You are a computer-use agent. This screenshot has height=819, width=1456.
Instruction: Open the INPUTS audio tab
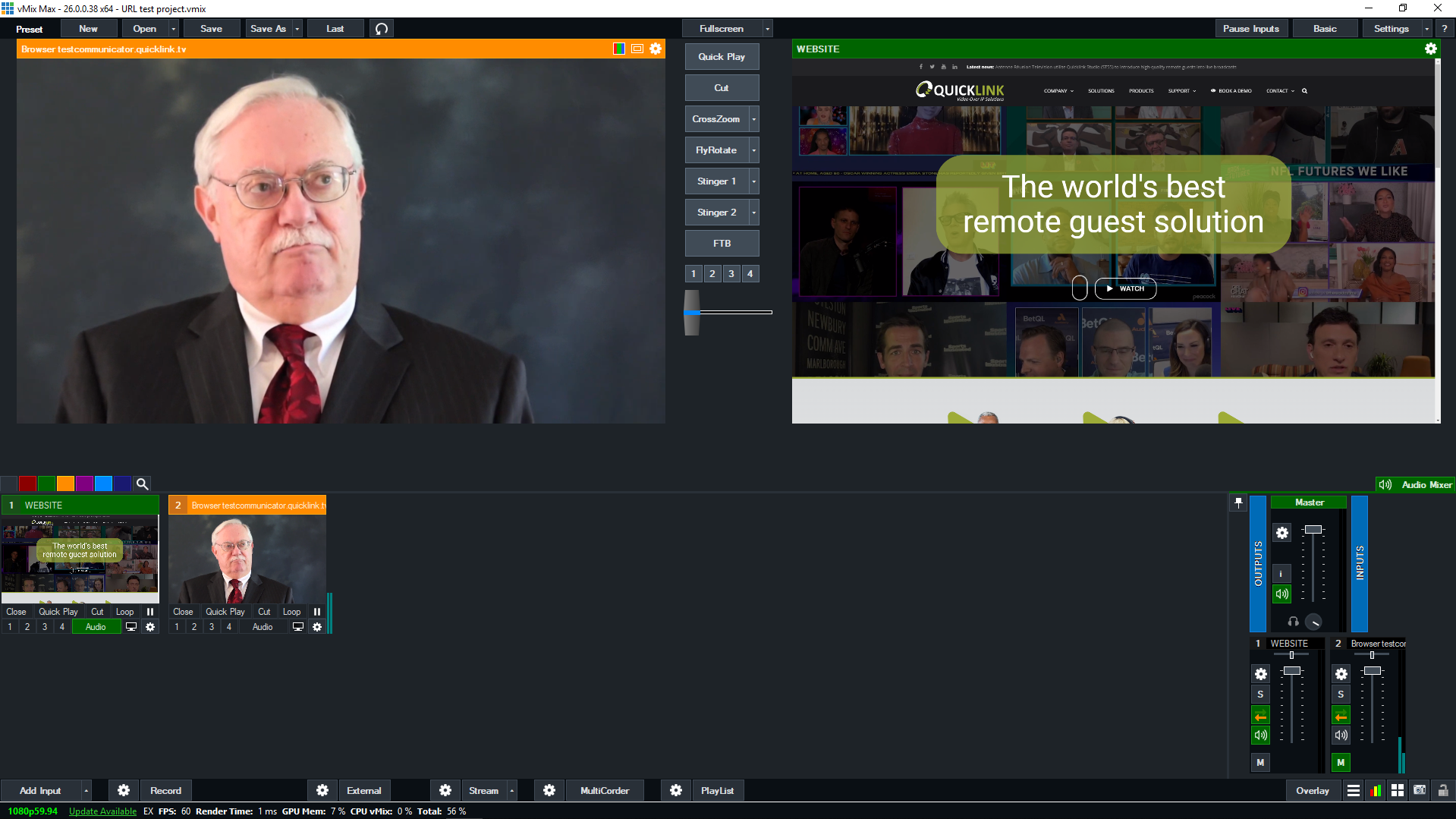[x=1360, y=564]
